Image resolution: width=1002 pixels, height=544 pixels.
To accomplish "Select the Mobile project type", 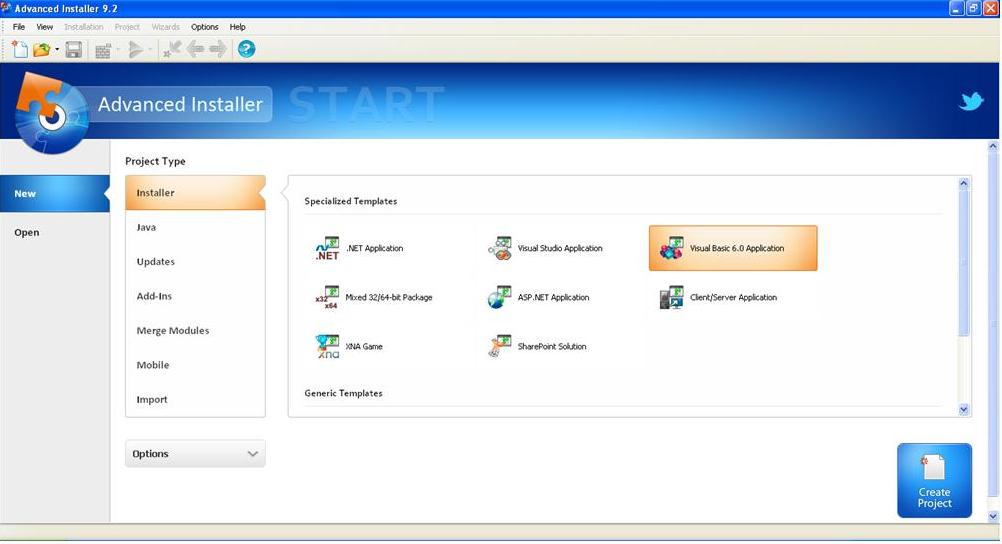I will tap(196, 366).
